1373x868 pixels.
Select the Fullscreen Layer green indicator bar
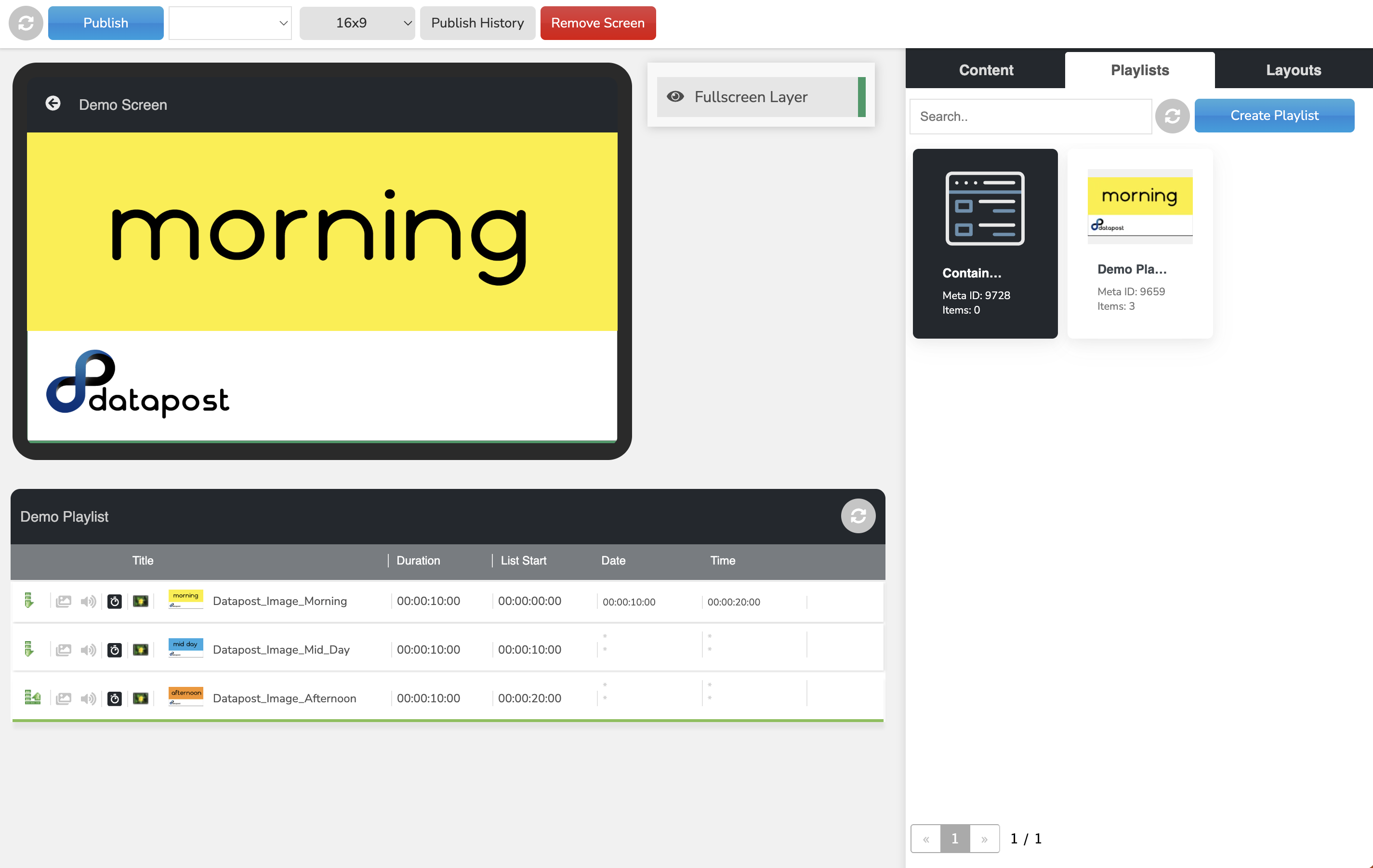[861, 97]
